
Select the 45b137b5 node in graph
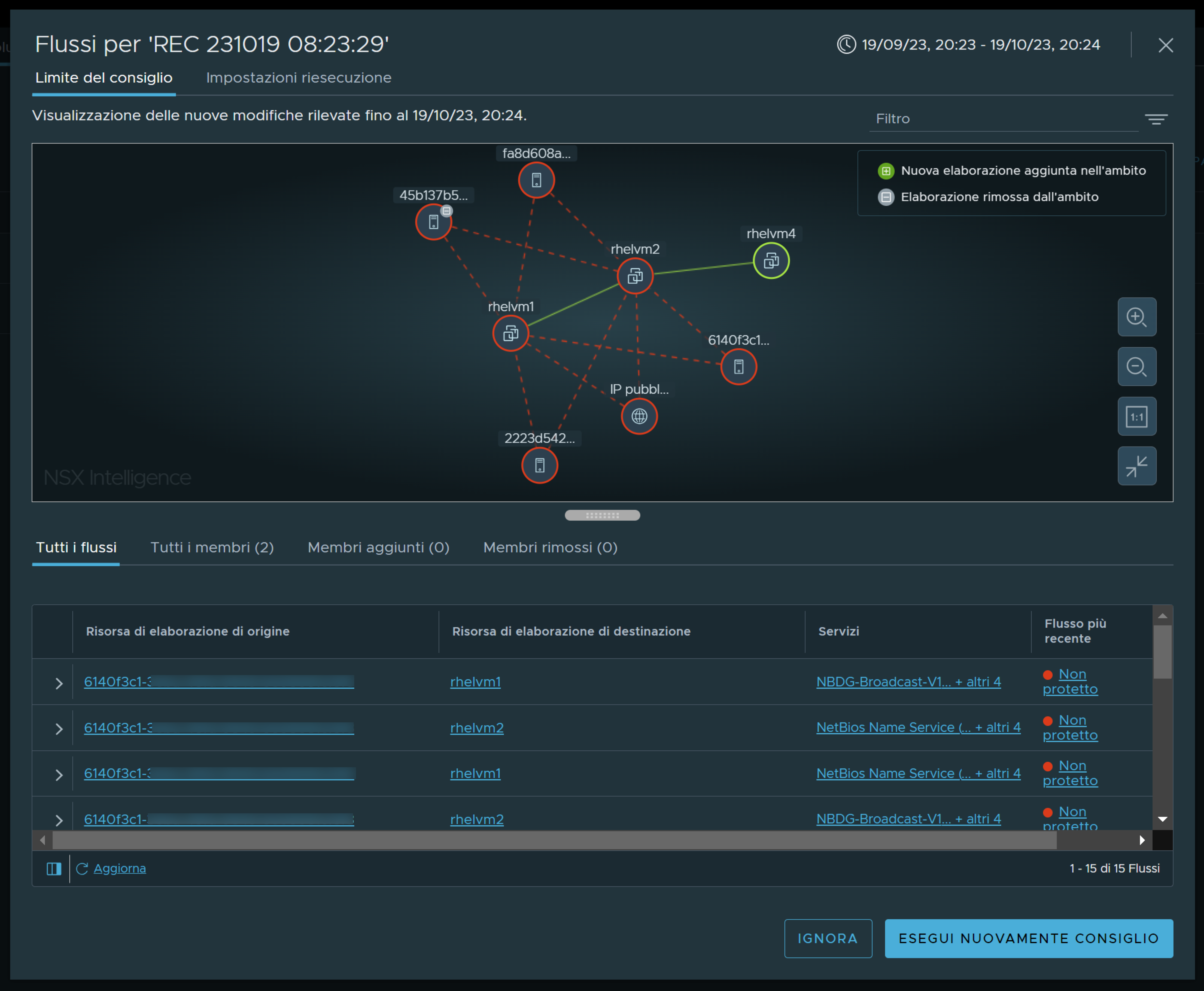tap(433, 222)
